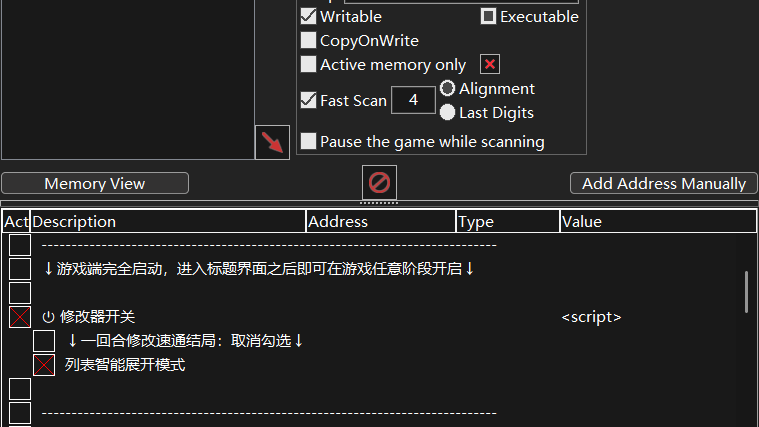Screen dimensions: 759x427
Task: Click the red arrow add-to-list icon
Action: pos(273,142)
